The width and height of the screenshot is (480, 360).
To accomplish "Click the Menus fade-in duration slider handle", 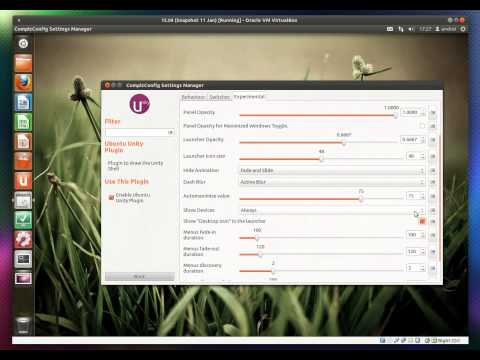I will coord(257,238).
